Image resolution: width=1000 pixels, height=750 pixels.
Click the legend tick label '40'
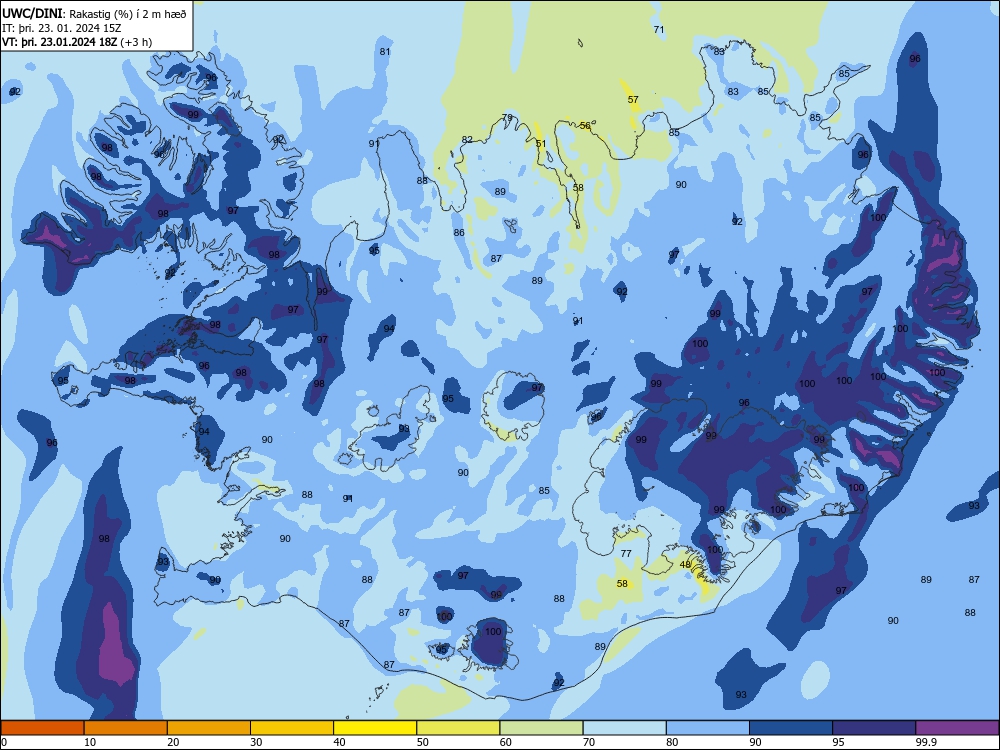[339, 742]
